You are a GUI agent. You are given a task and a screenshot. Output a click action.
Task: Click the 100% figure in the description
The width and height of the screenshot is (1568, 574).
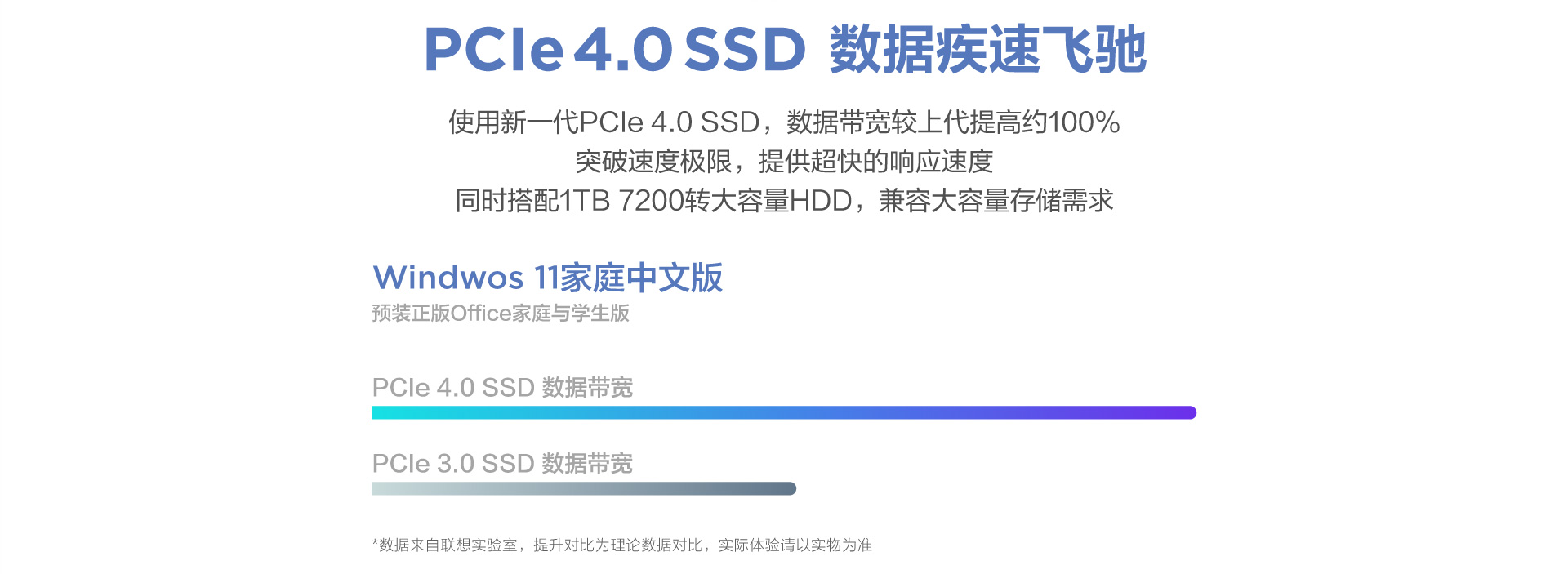pos(1084,122)
